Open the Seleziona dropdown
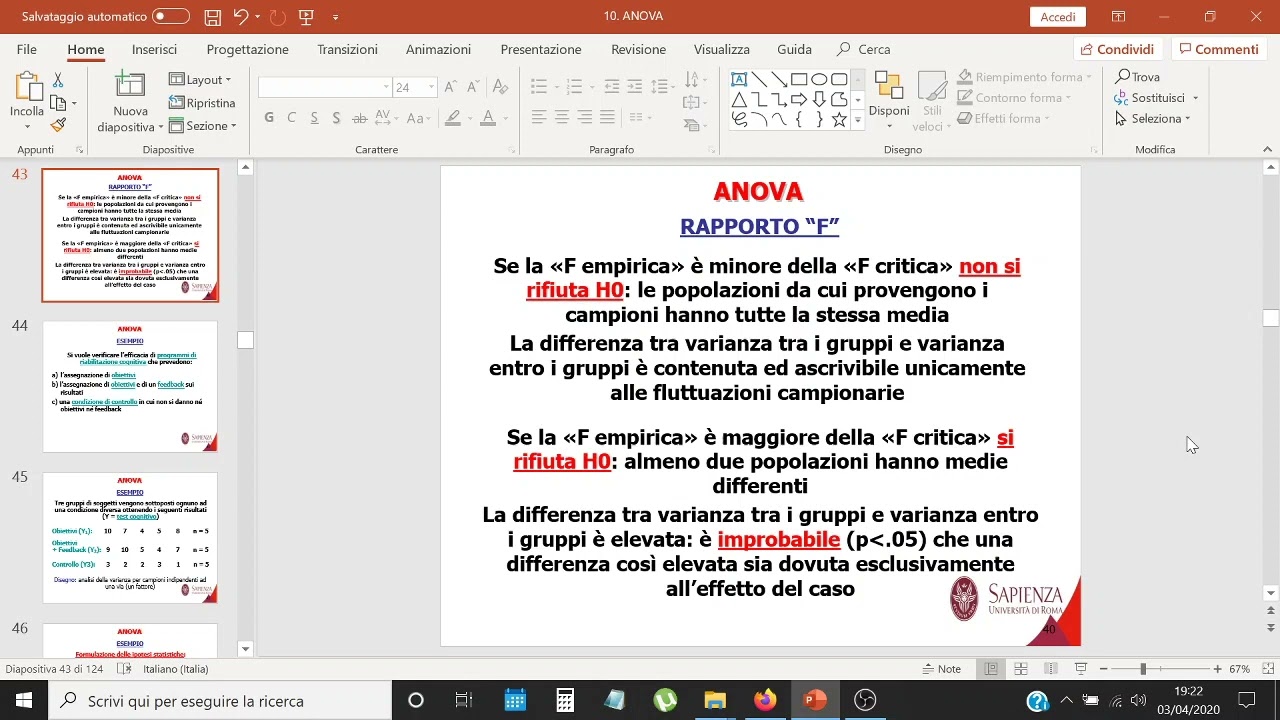Image resolution: width=1280 pixels, height=720 pixels. click(1153, 118)
